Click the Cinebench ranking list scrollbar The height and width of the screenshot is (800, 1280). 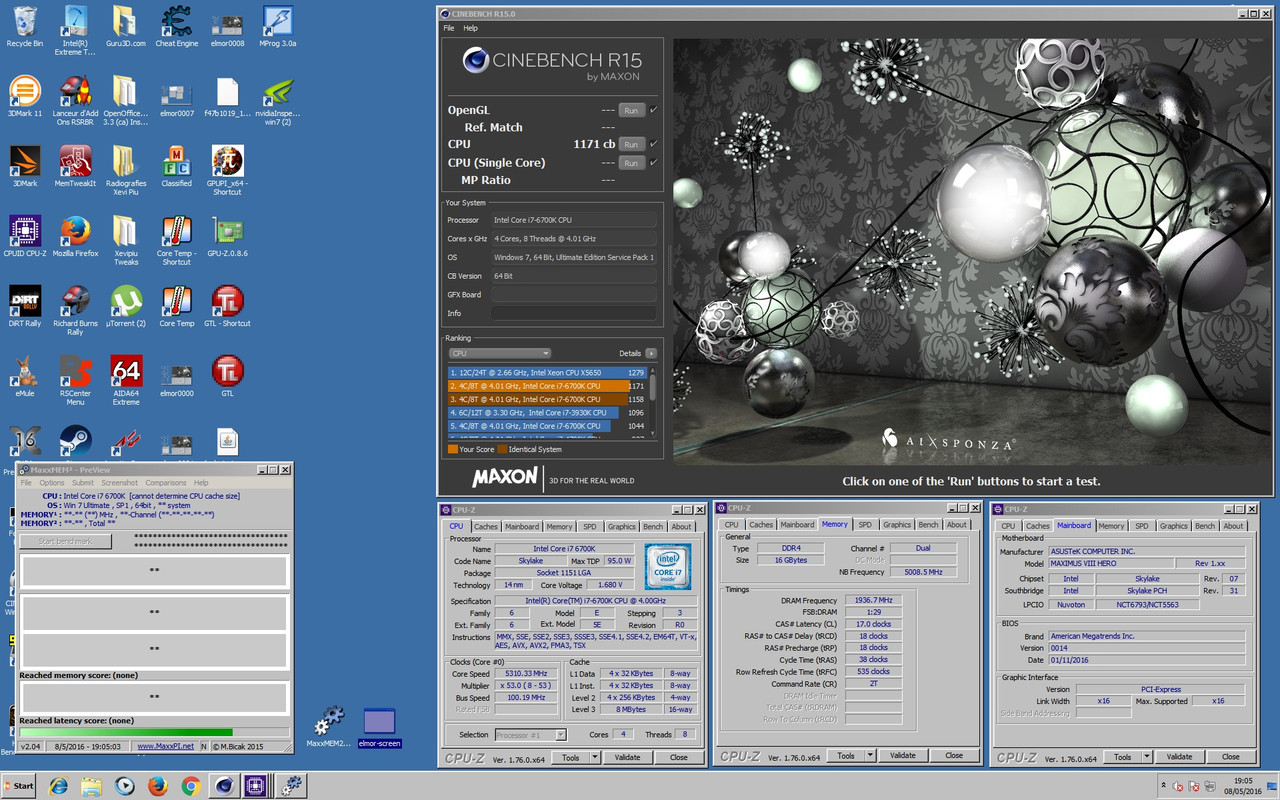click(653, 403)
